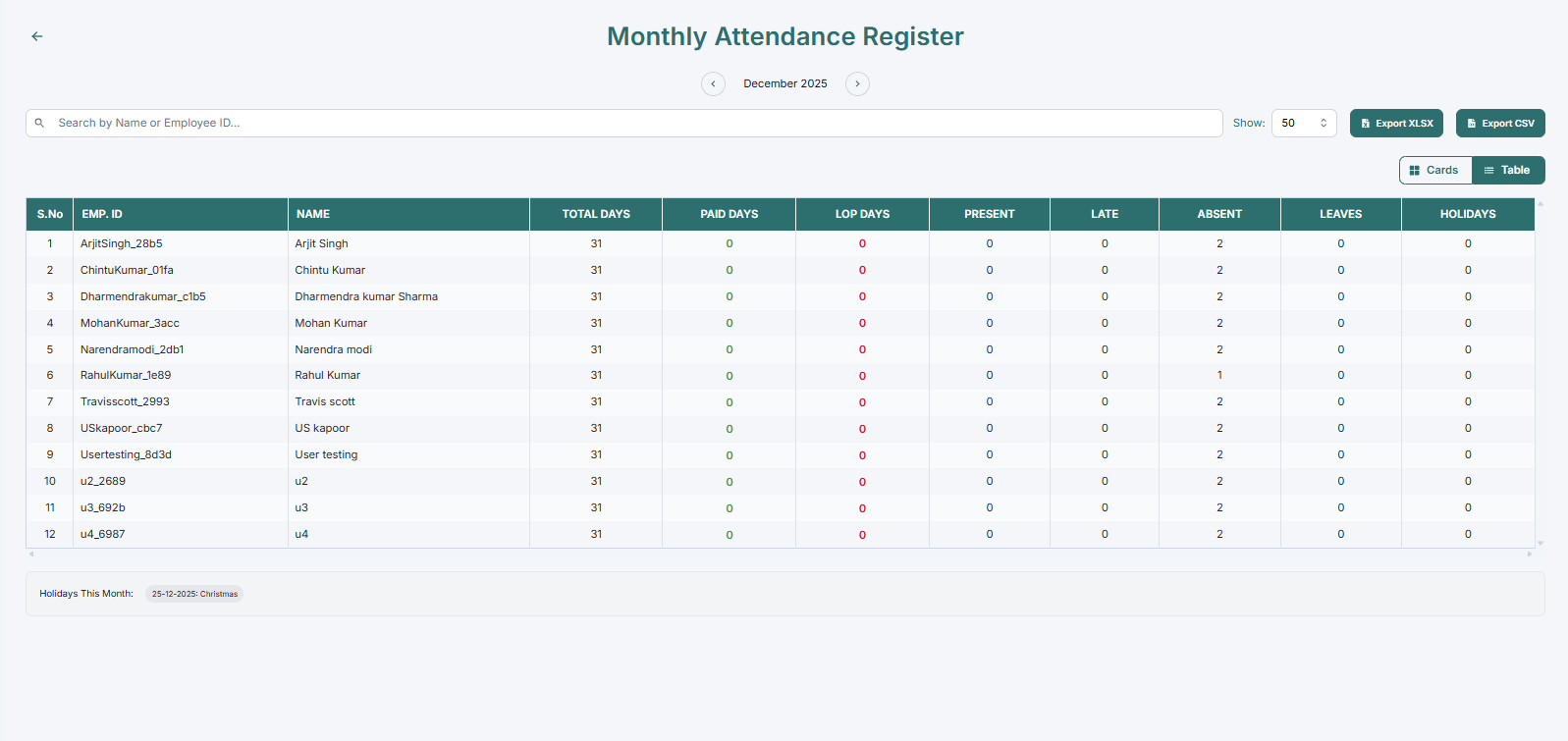Click the name Arjit Singh
The width and height of the screenshot is (1568, 741).
(x=322, y=243)
